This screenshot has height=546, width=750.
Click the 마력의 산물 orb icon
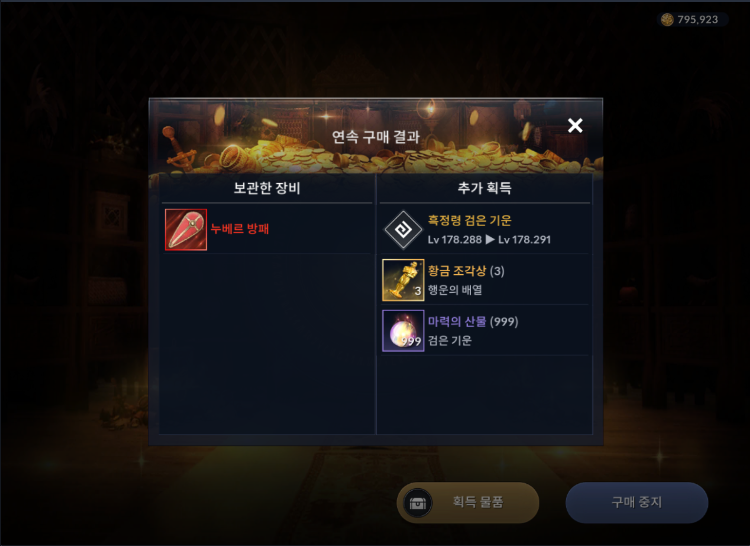pos(403,331)
